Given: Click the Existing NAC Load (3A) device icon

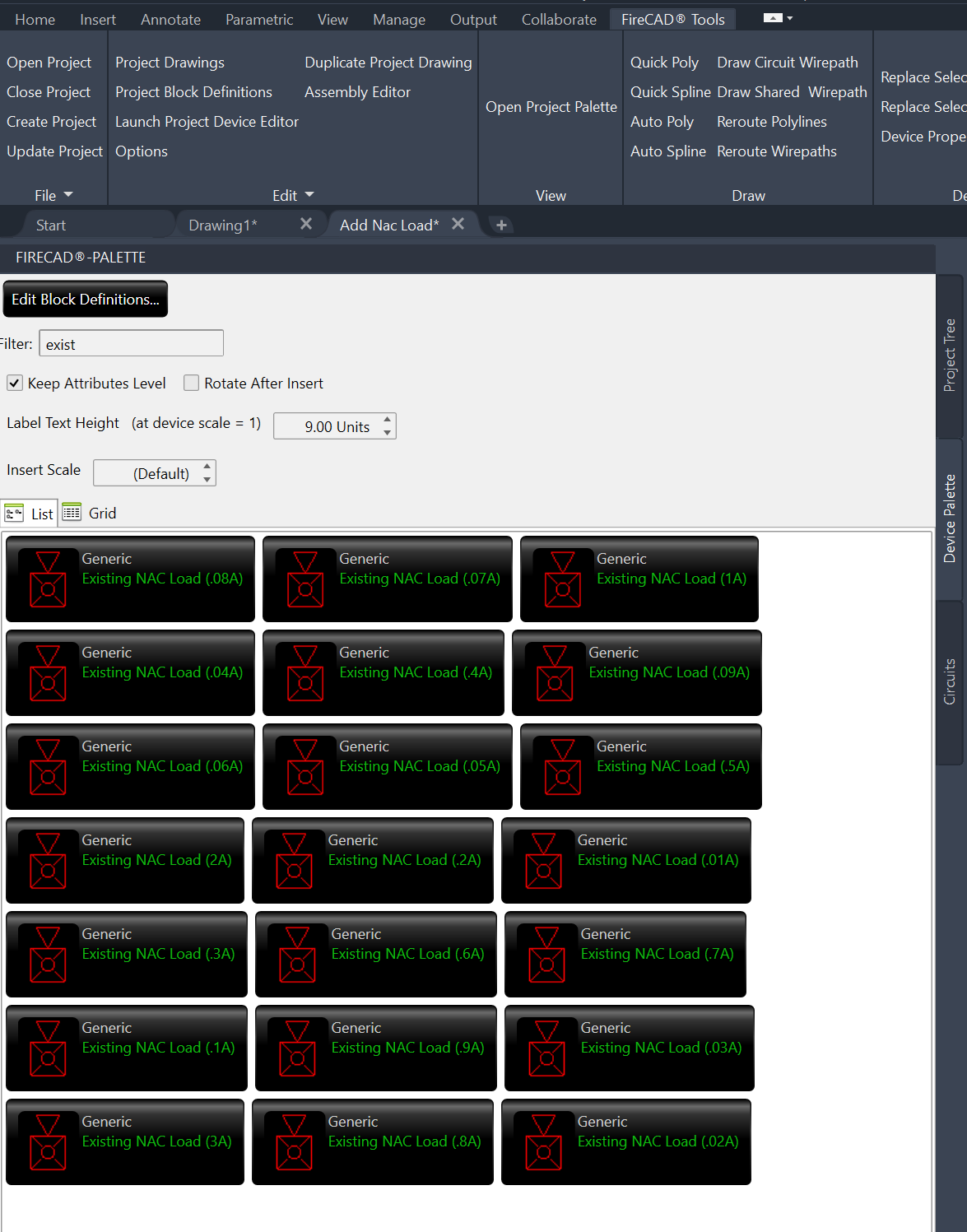Looking at the screenshot, I should 48,1142.
